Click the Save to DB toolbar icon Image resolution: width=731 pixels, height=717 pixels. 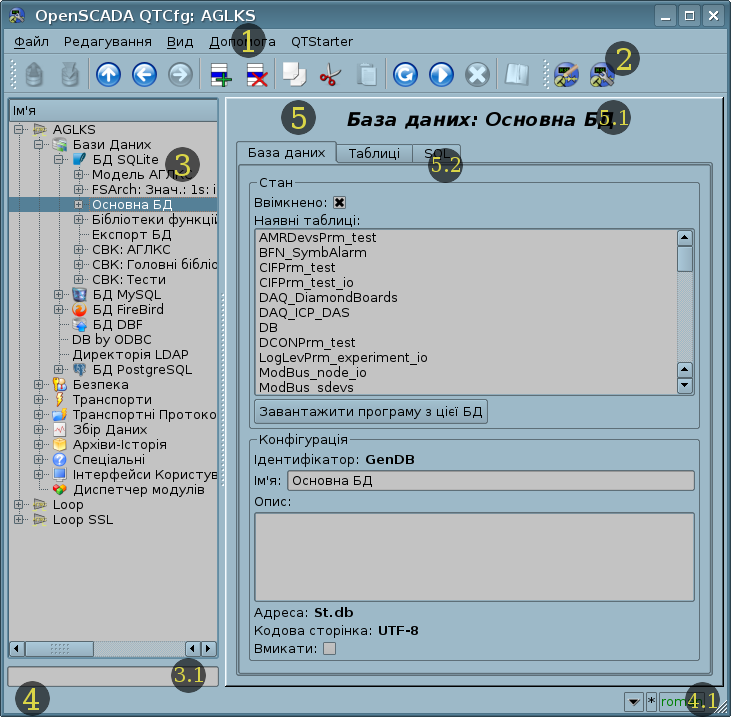(70, 75)
